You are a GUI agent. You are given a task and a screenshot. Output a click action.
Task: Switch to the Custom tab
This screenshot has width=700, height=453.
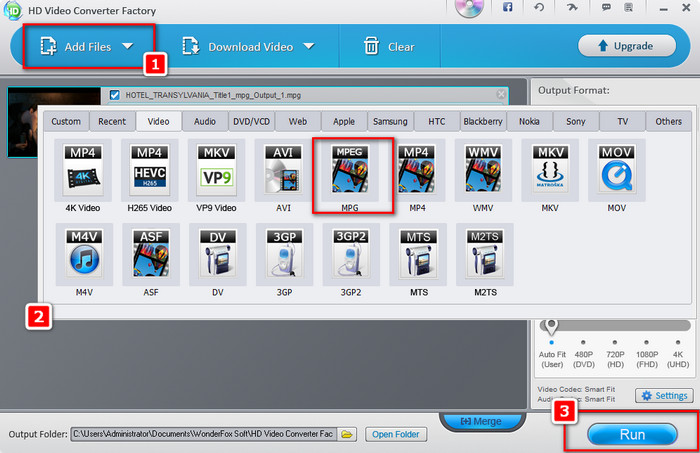coord(66,121)
